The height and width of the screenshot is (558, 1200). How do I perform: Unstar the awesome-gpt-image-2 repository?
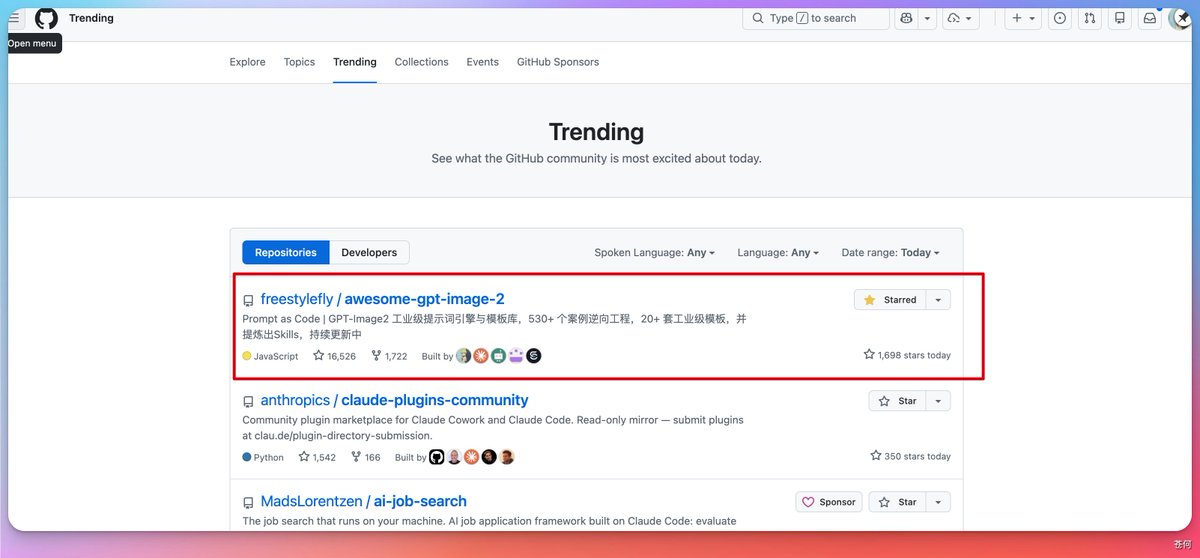(890, 300)
